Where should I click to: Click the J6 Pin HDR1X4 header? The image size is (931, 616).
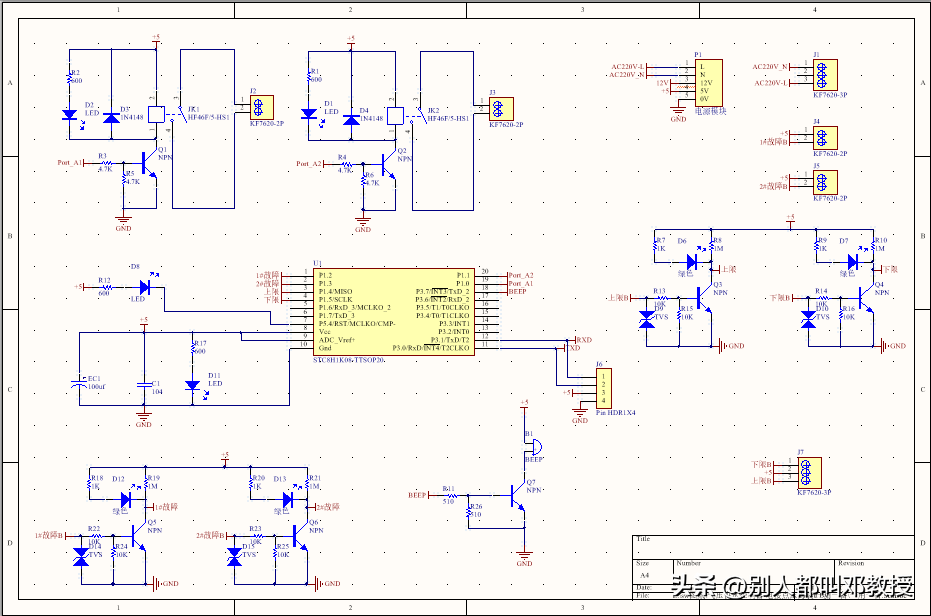pyautogui.click(x=604, y=388)
